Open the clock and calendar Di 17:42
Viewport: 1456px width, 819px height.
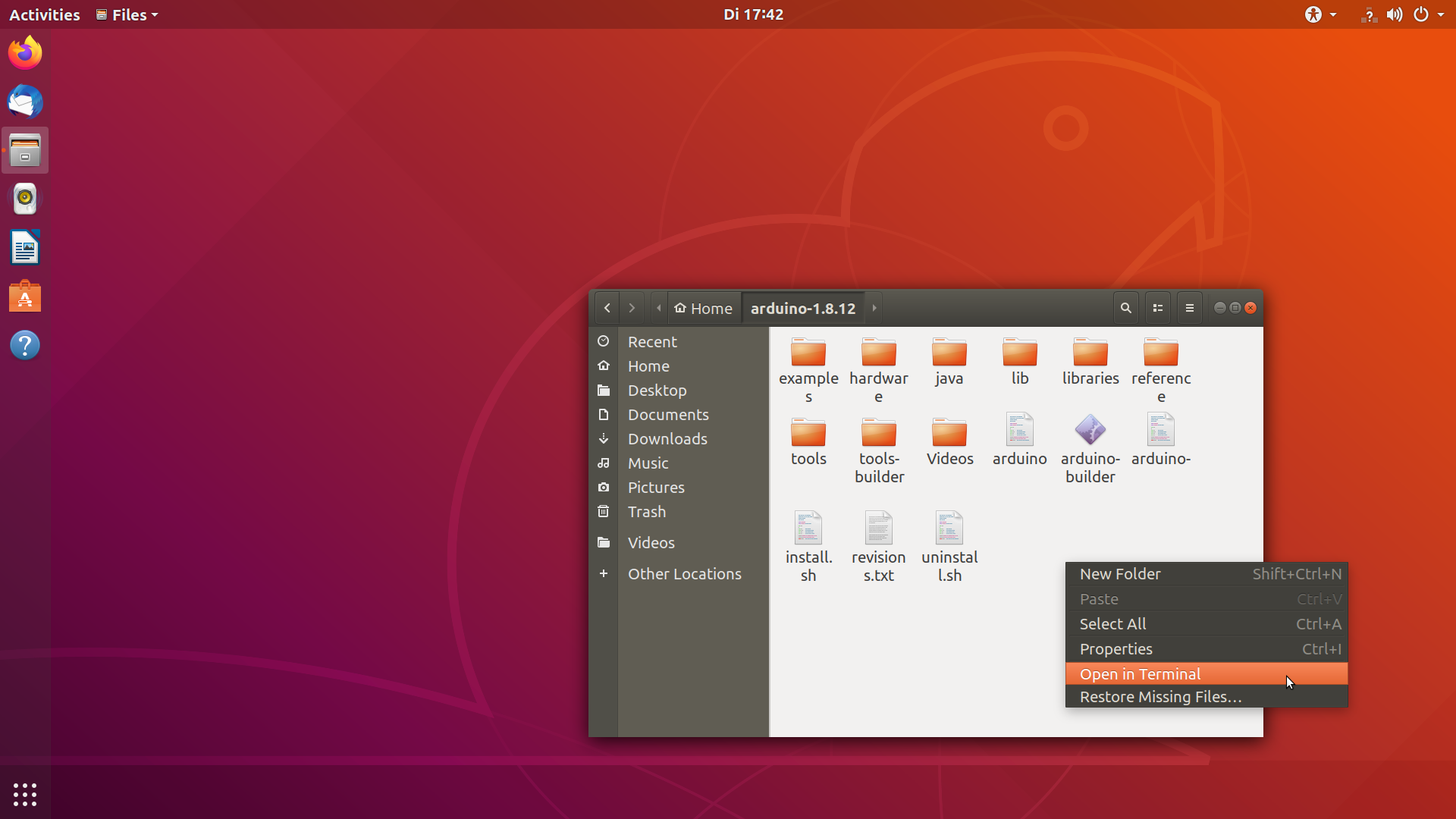point(753,14)
